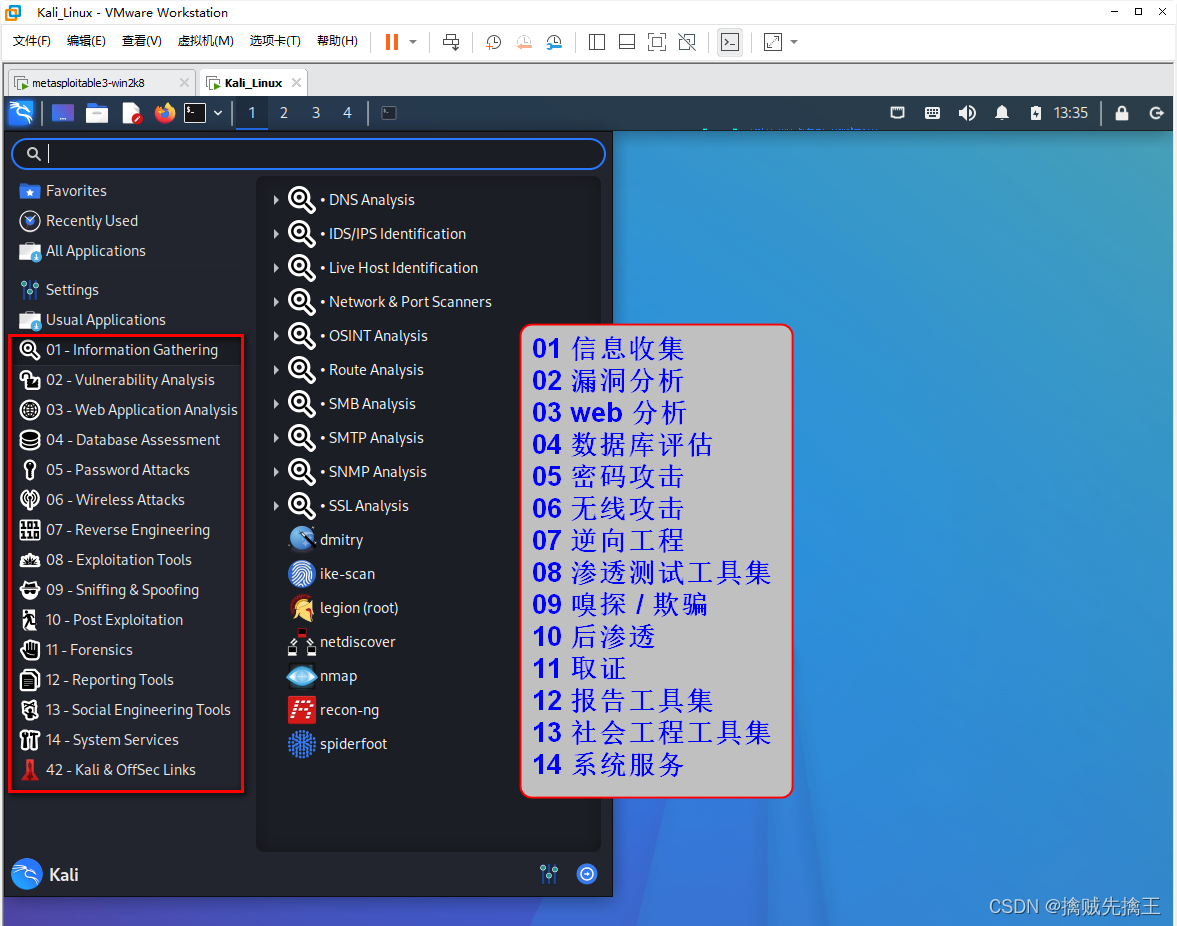Open menu settings sliders icon at bottom
The image size is (1177, 926).
click(549, 873)
